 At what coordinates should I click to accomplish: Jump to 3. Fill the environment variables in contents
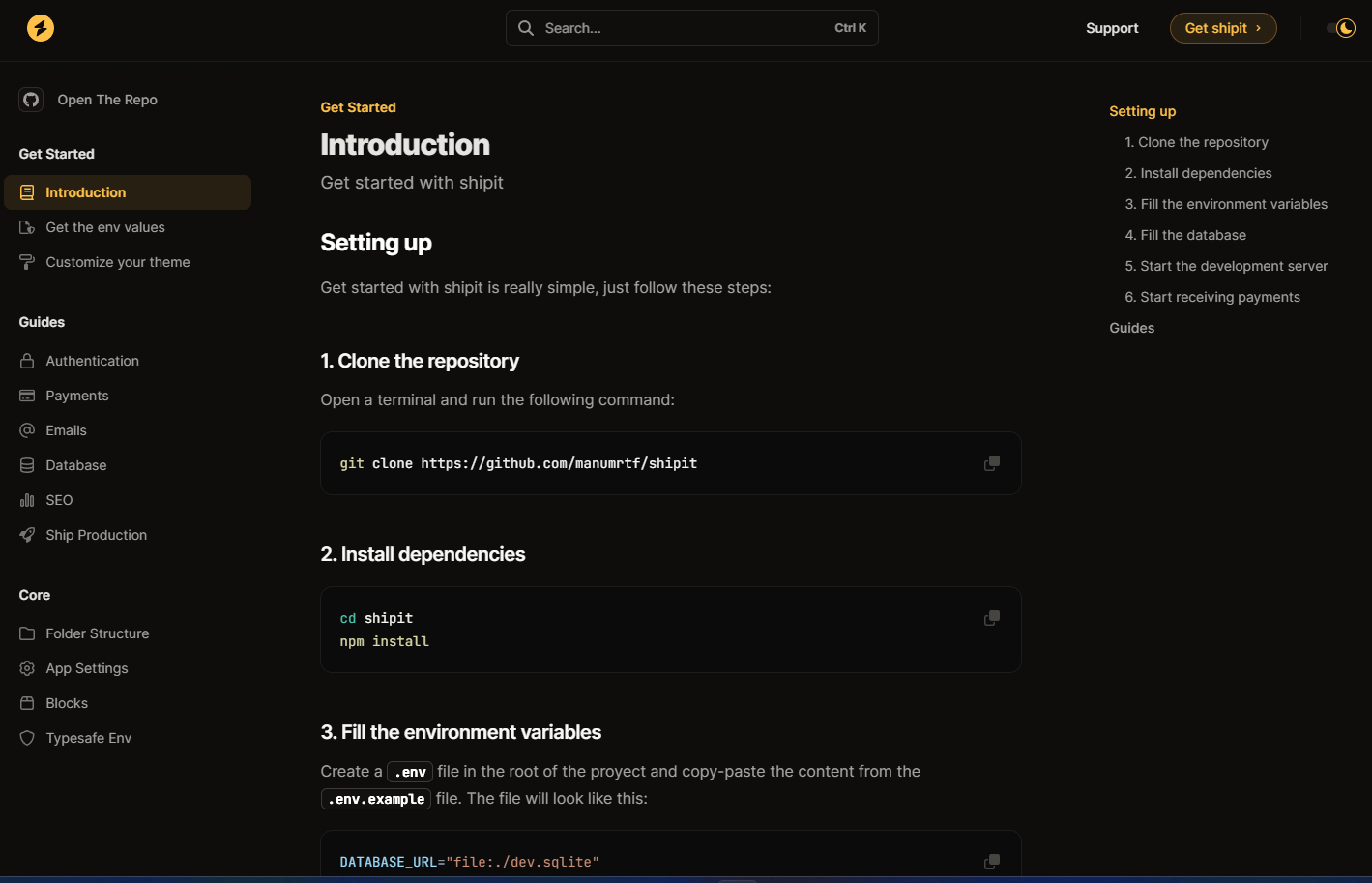click(x=1226, y=204)
